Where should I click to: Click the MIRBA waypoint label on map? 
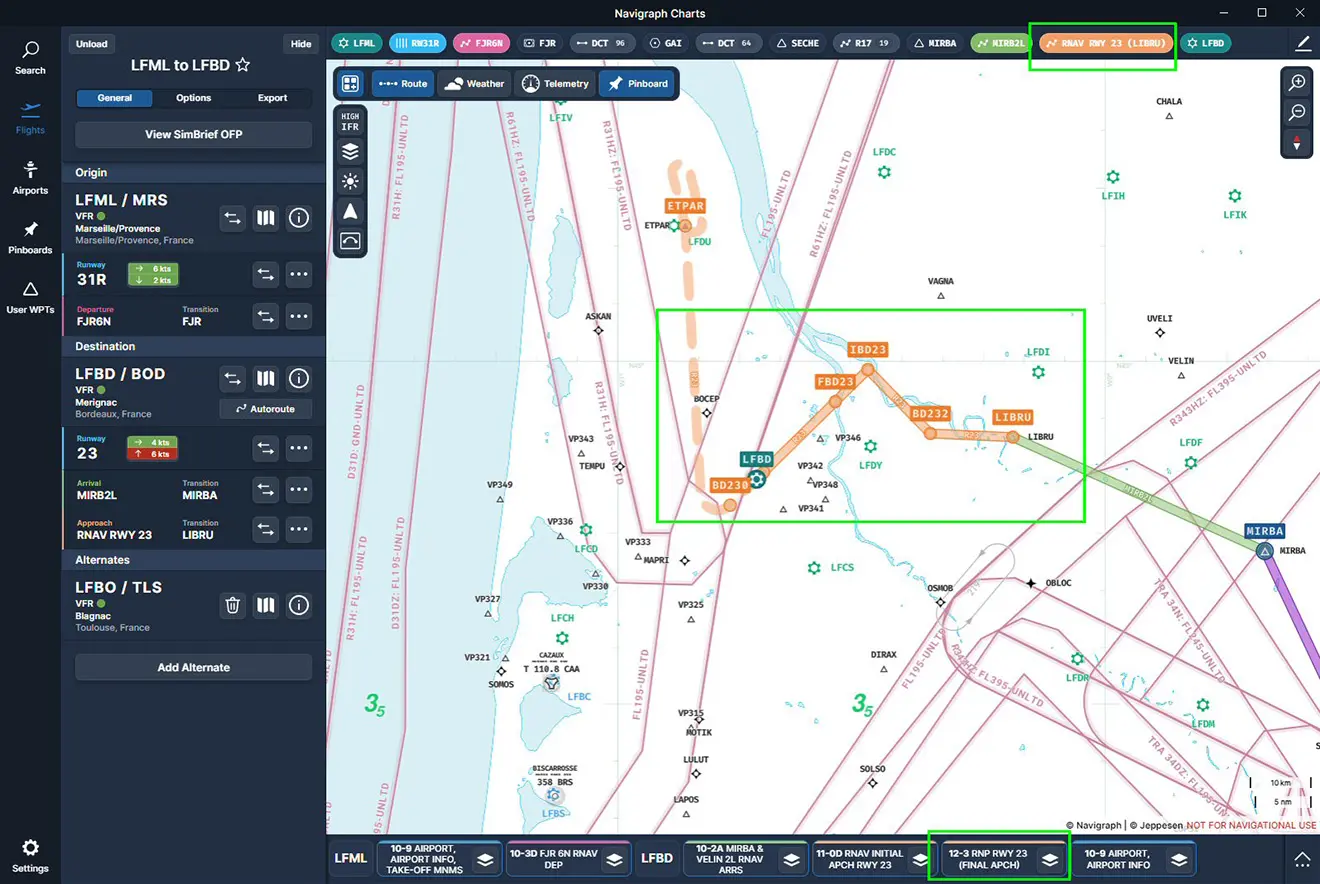1265,531
